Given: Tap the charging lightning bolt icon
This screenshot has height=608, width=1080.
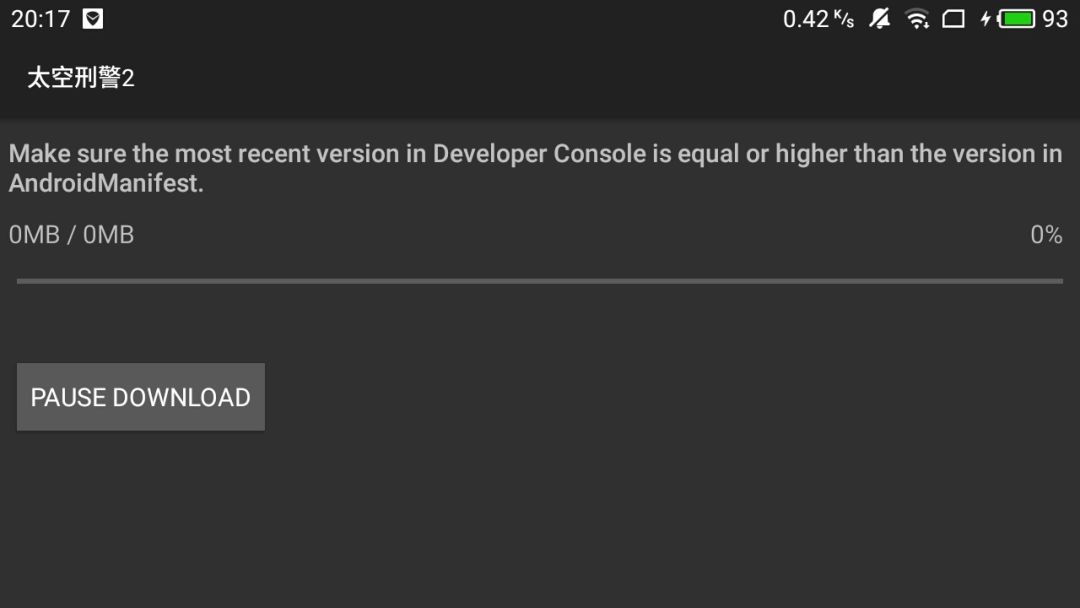Looking at the screenshot, I should point(986,19).
